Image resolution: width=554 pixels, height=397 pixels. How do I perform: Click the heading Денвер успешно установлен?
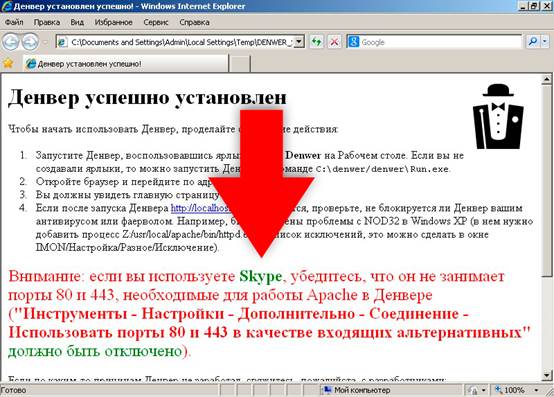click(147, 97)
